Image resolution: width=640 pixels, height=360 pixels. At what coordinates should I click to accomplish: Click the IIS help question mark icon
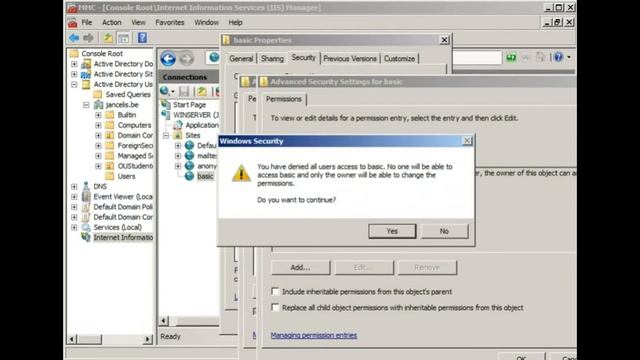(x=558, y=57)
